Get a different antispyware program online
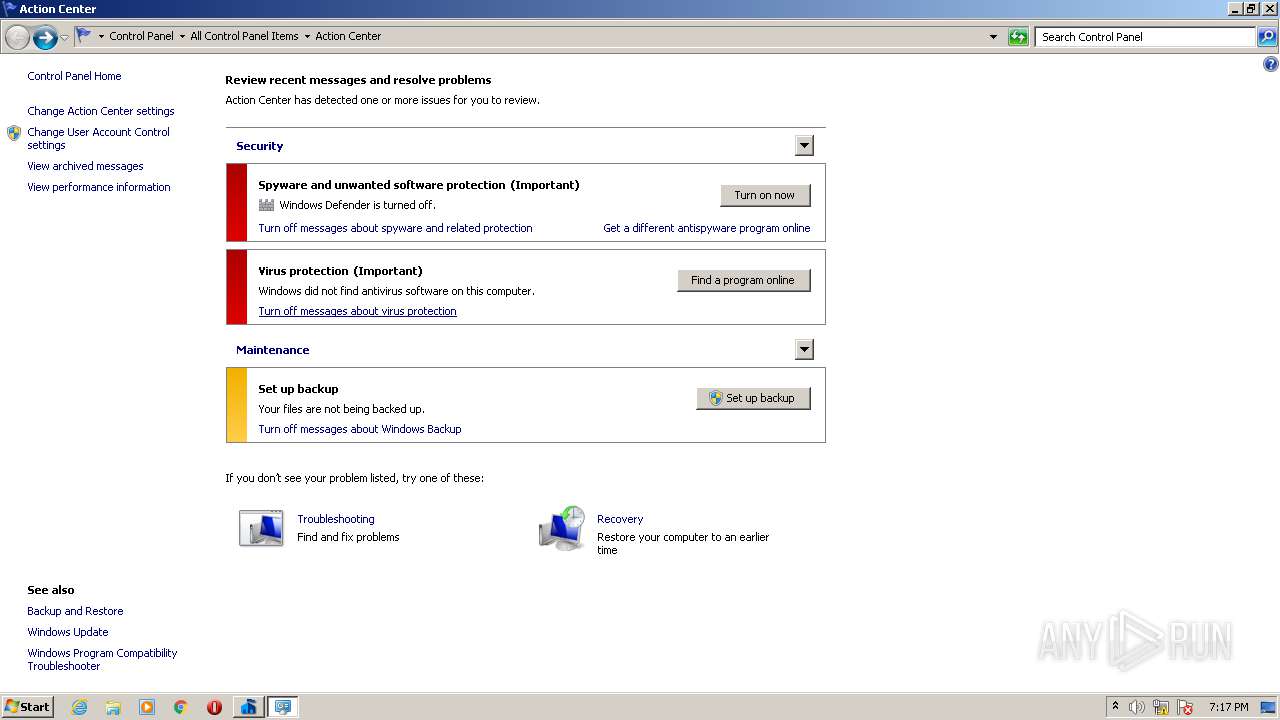This screenshot has height=720, width=1280. pos(707,228)
